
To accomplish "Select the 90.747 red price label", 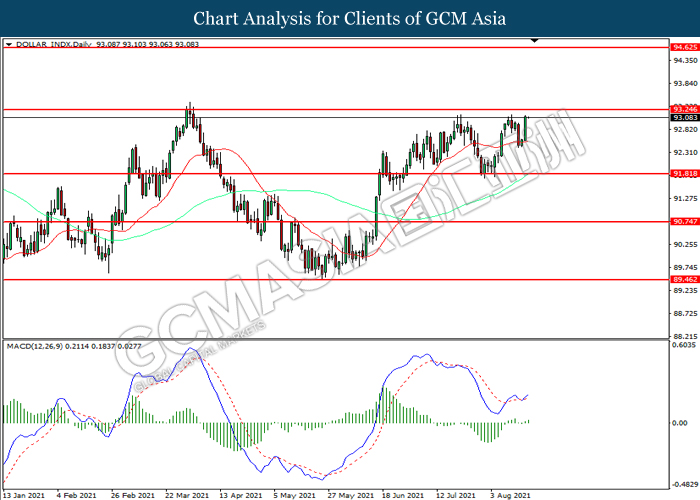I will point(685,221).
